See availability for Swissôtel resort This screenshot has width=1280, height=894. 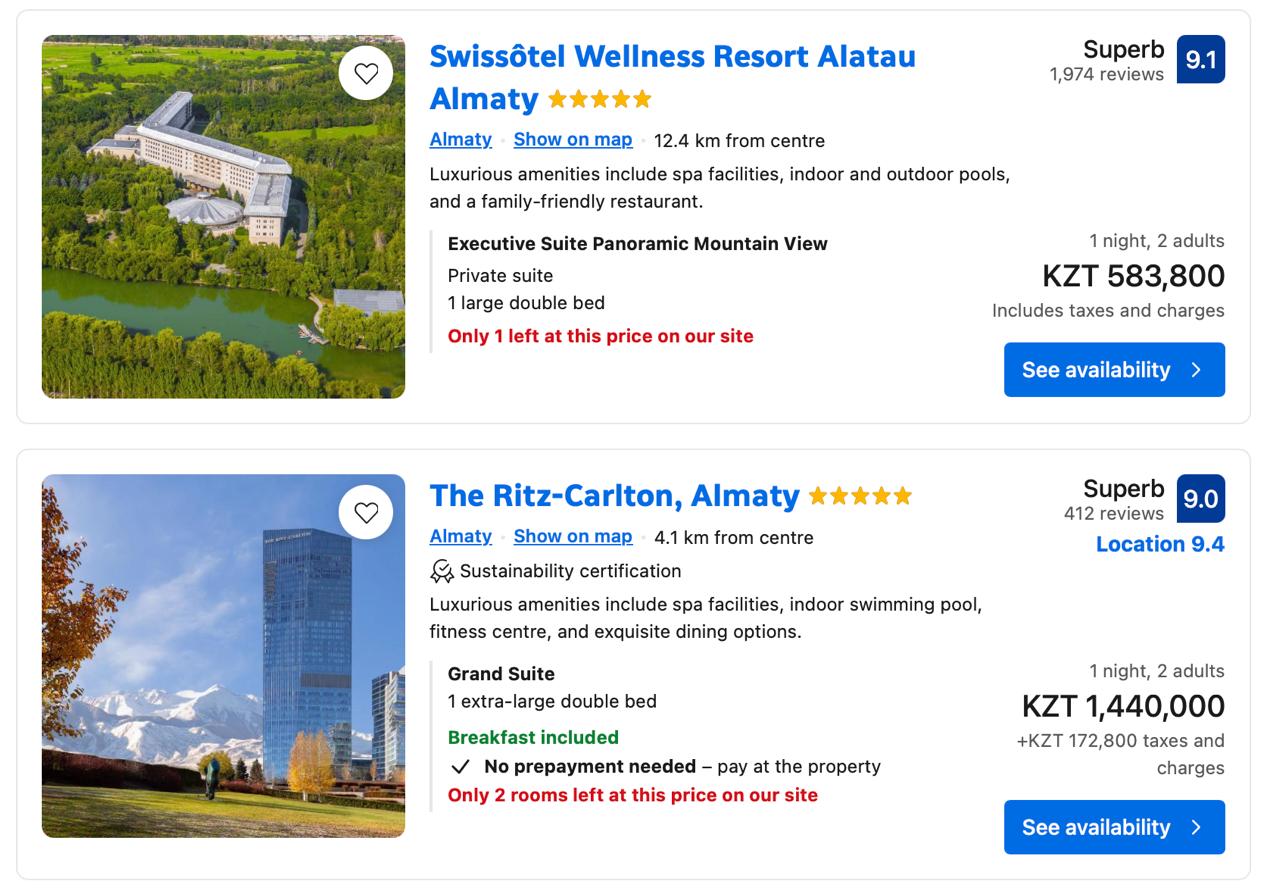[1114, 370]
